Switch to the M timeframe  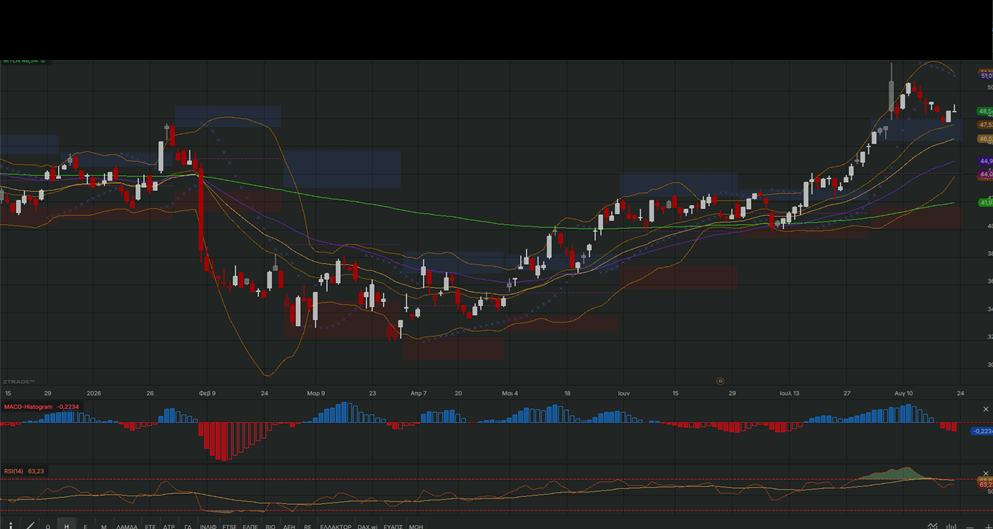pos(104,526)
